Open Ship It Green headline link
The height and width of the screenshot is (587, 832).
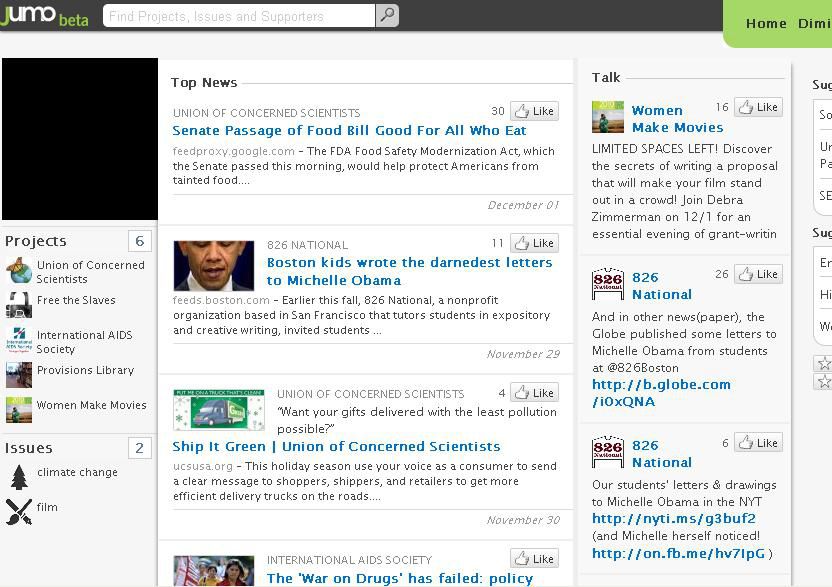point(336,446)
